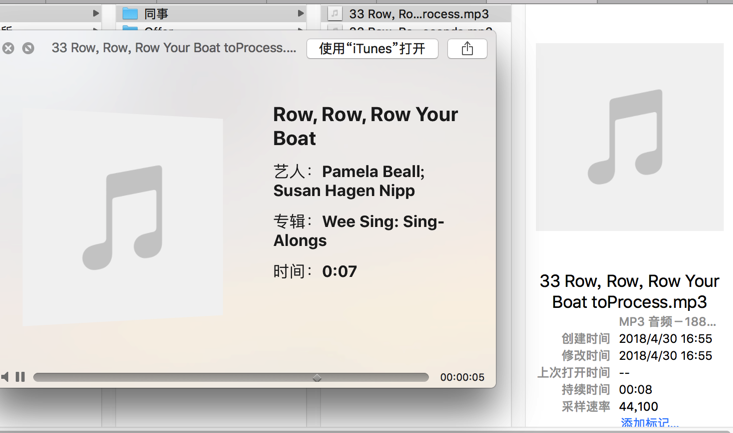The height and width of the screenshot is (433, 733).
Task: Click the Row, Row, Row Your Boat song title
Action: pyautogui.click(x=365, y=126)
